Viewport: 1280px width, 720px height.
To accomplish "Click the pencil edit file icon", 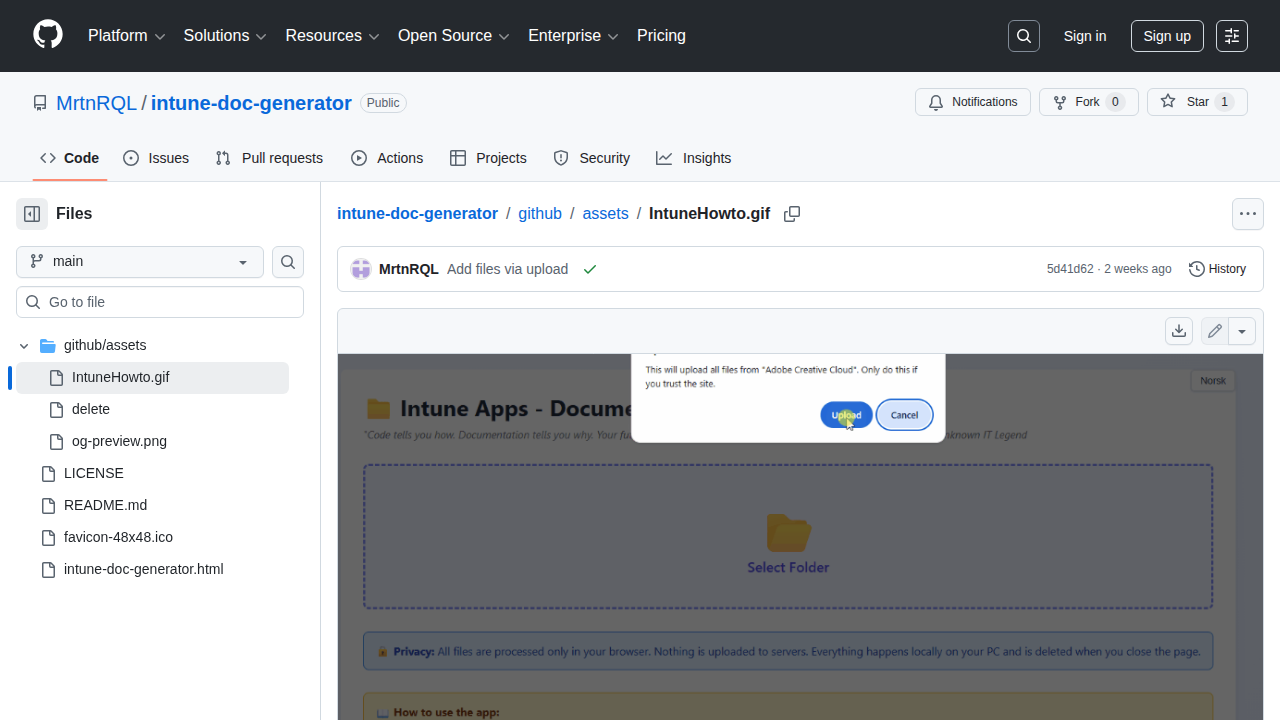I will (1215, 331).
